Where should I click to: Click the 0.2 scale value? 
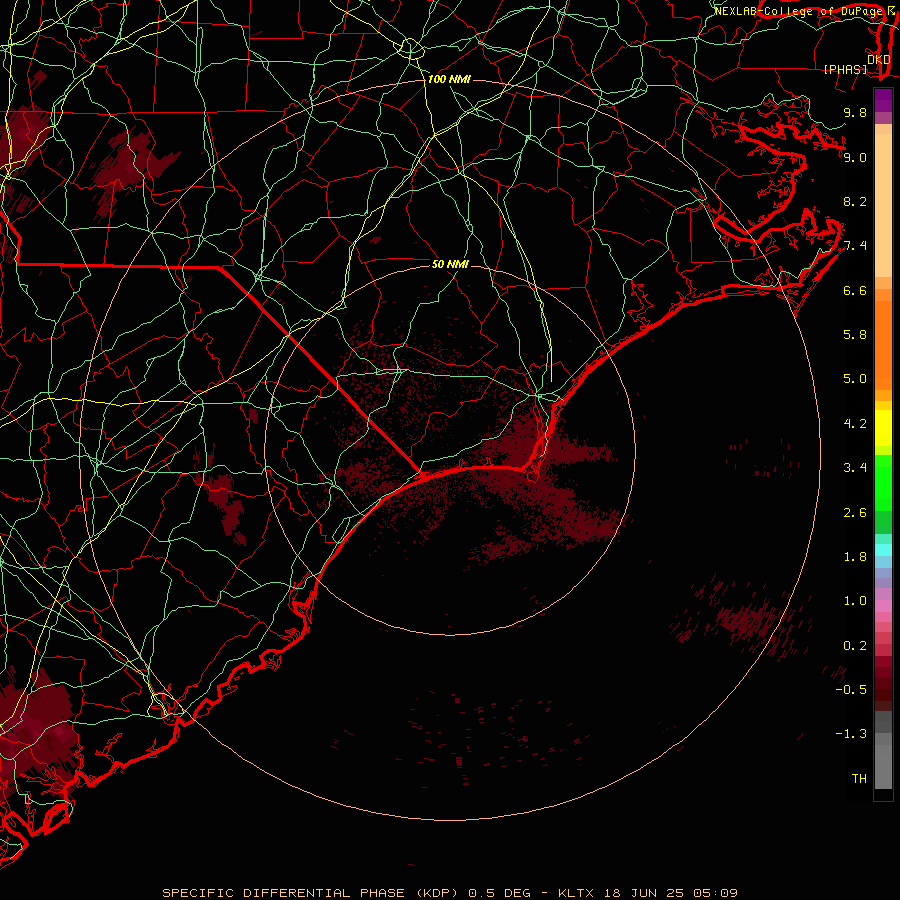point(855,646)
